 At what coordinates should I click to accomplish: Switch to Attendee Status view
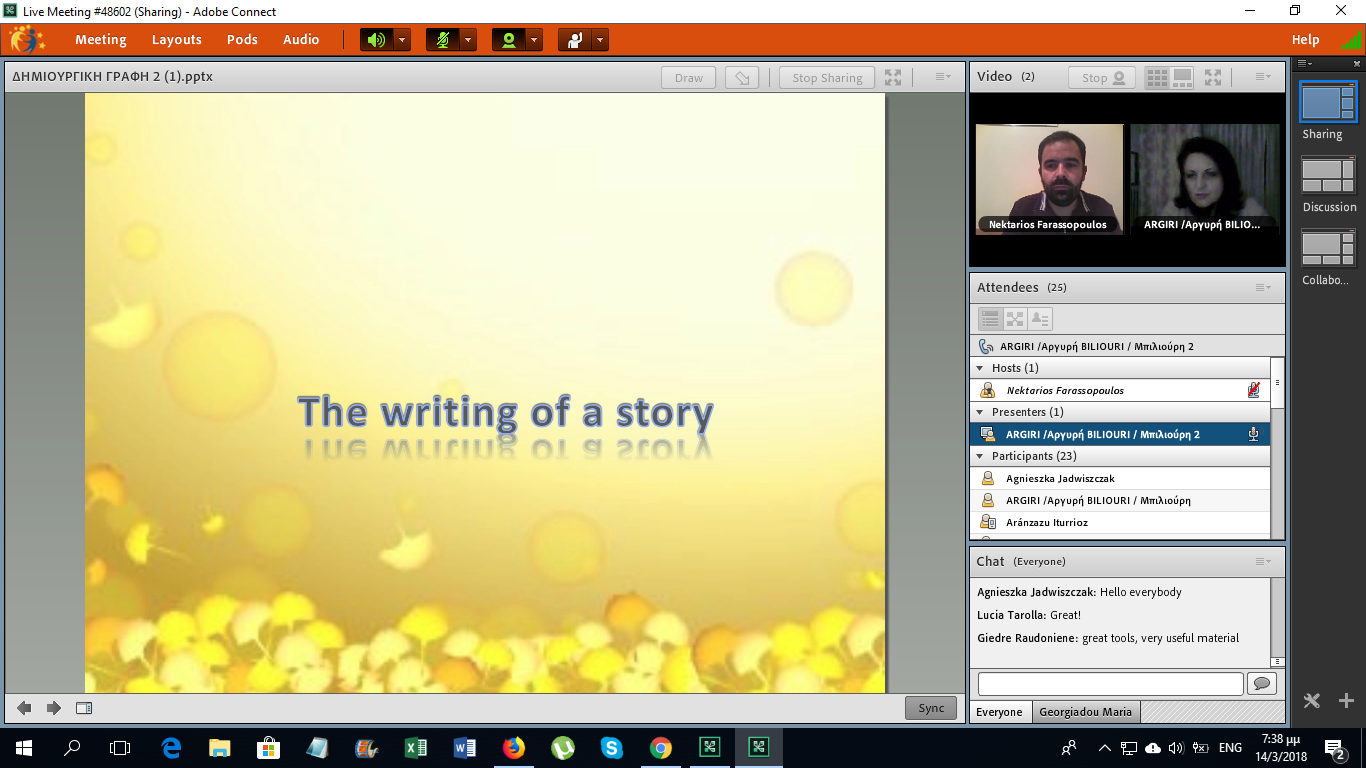point(1040,319)
